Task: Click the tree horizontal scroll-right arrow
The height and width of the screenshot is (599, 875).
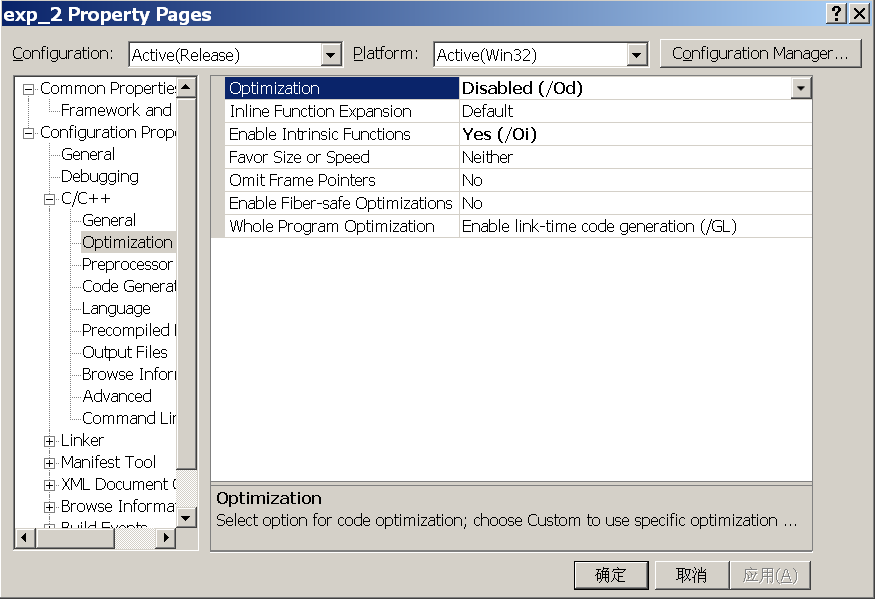Action: click(165, 538)
